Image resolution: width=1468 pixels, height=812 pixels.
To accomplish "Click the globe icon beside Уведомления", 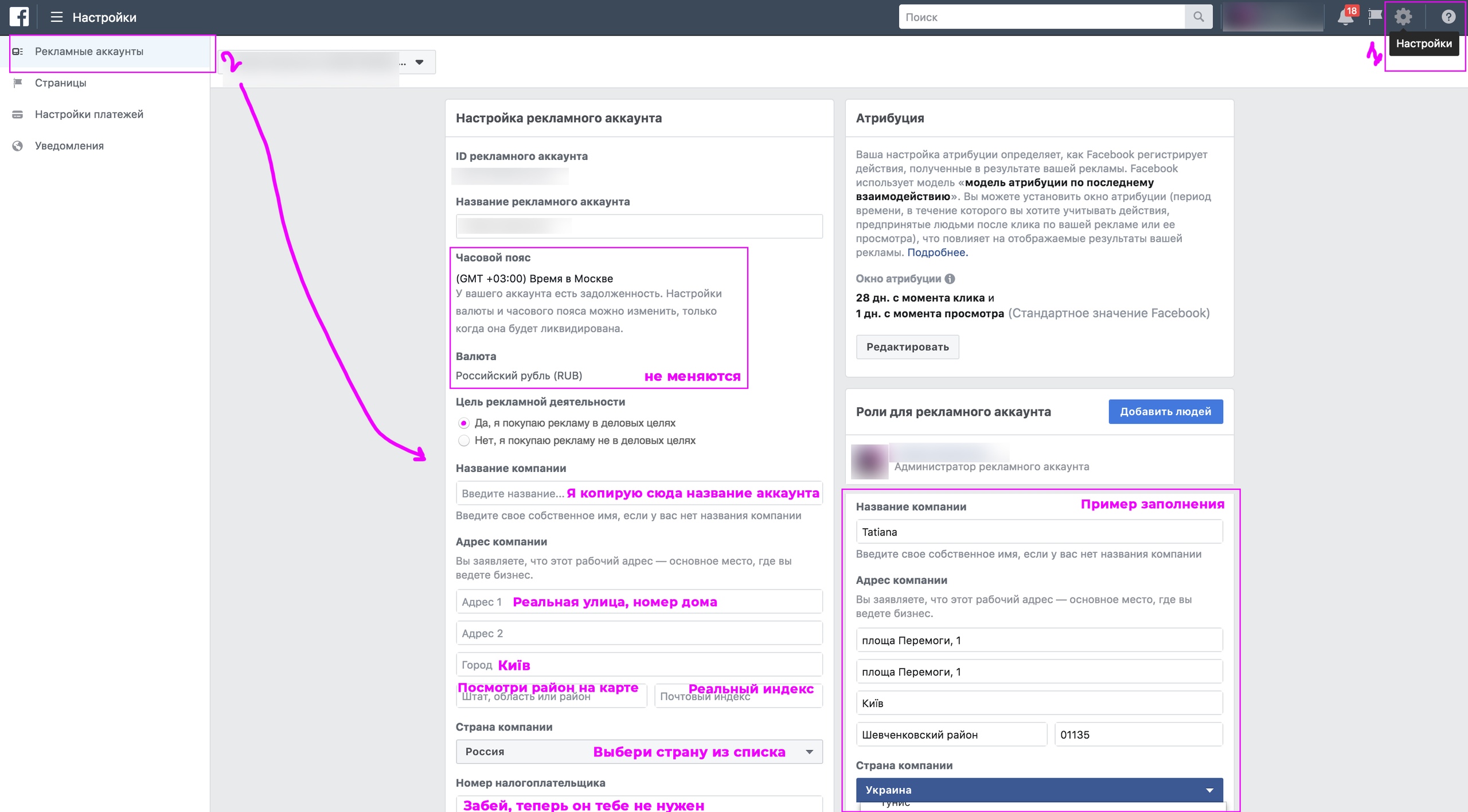I will [18, 146].
